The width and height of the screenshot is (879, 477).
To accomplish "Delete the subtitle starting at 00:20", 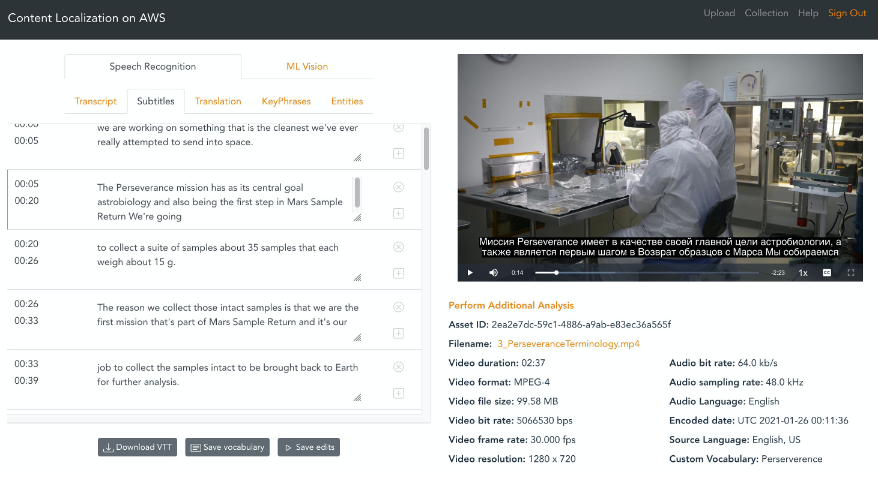I will pos(399,247).
